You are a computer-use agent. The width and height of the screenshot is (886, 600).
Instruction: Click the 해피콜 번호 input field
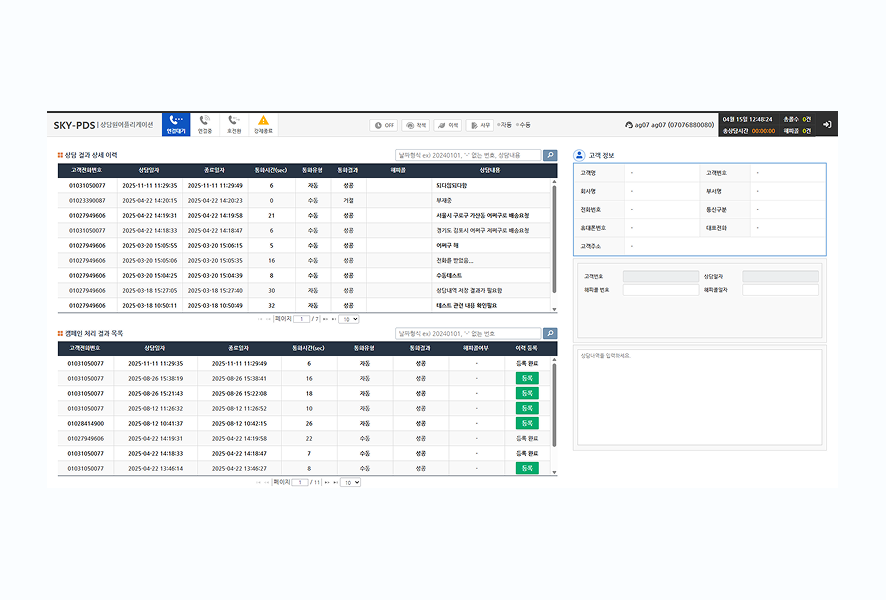(661, 290)
